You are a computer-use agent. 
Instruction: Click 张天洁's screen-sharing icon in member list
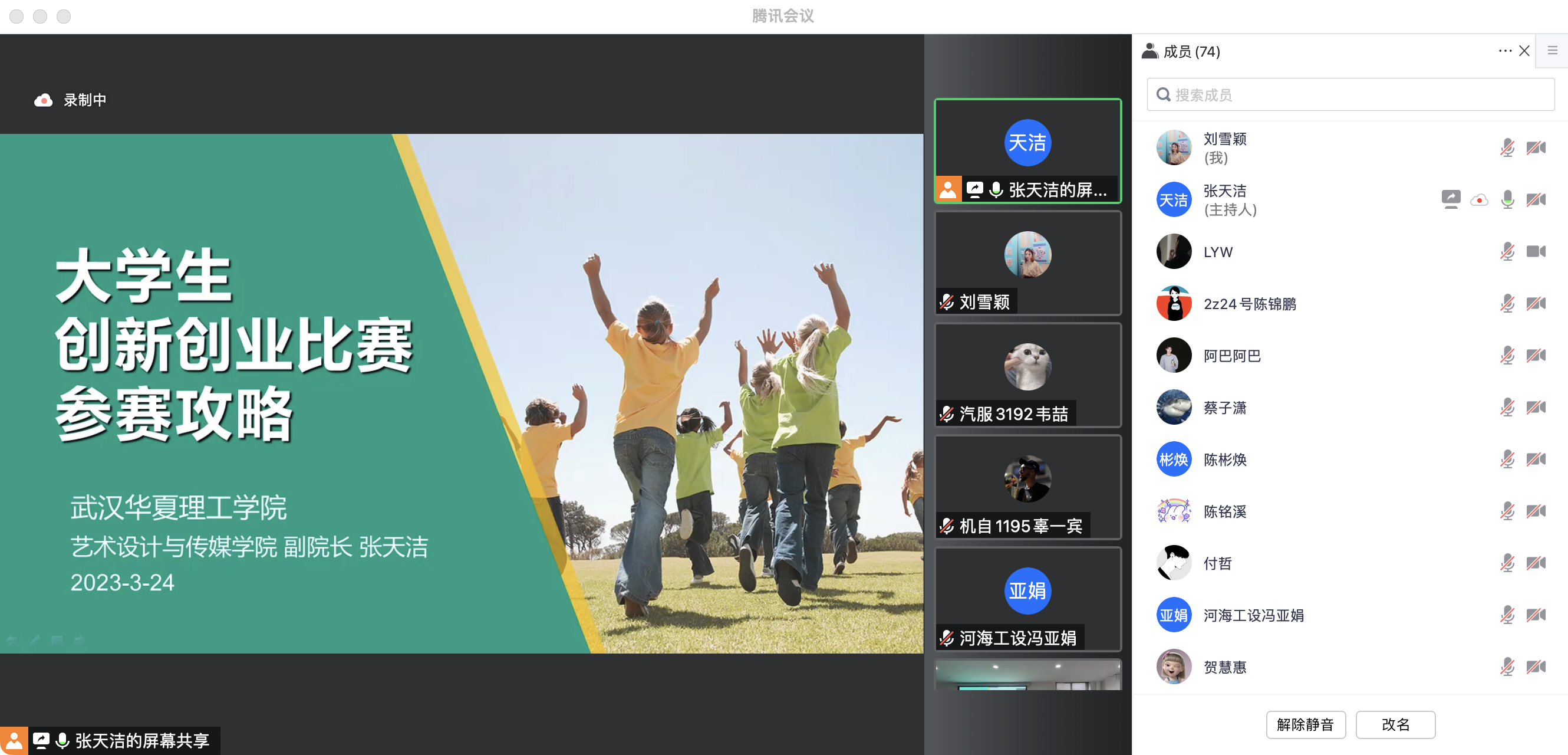[1451, 200]
